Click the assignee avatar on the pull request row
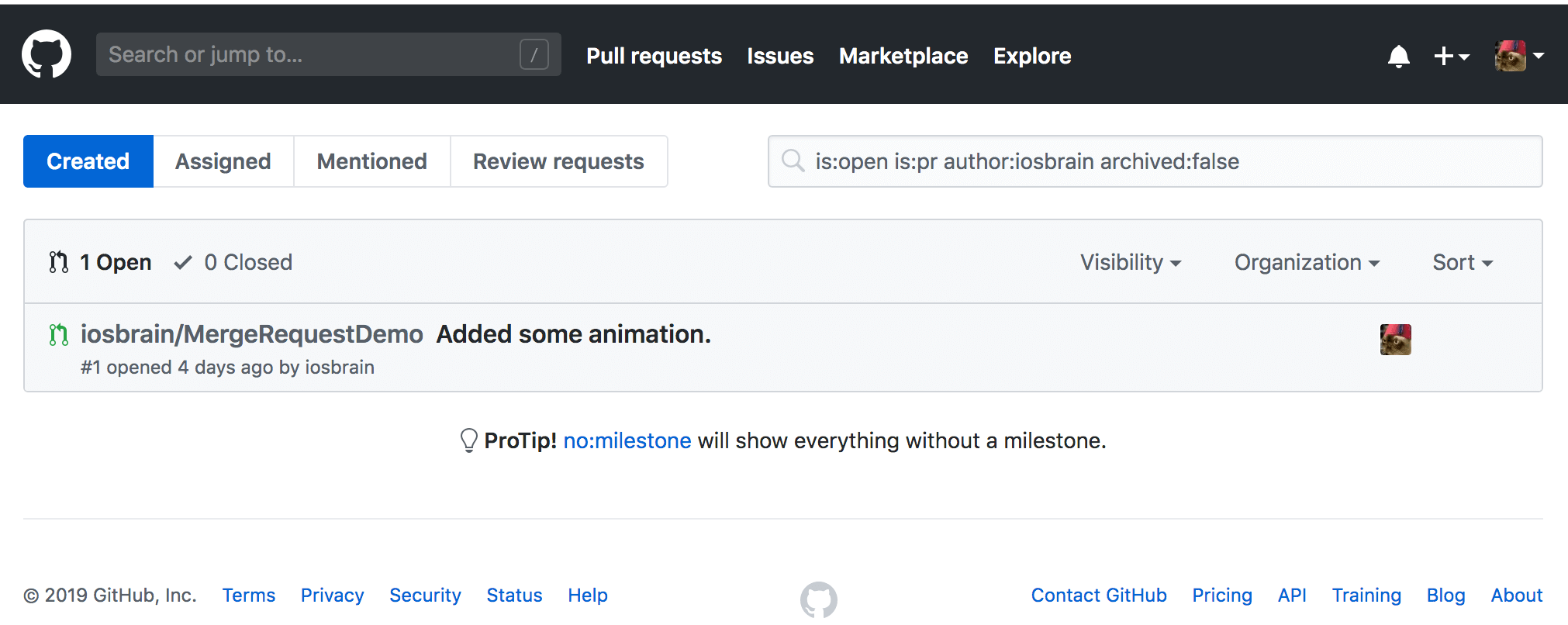 pos(1395,340)
